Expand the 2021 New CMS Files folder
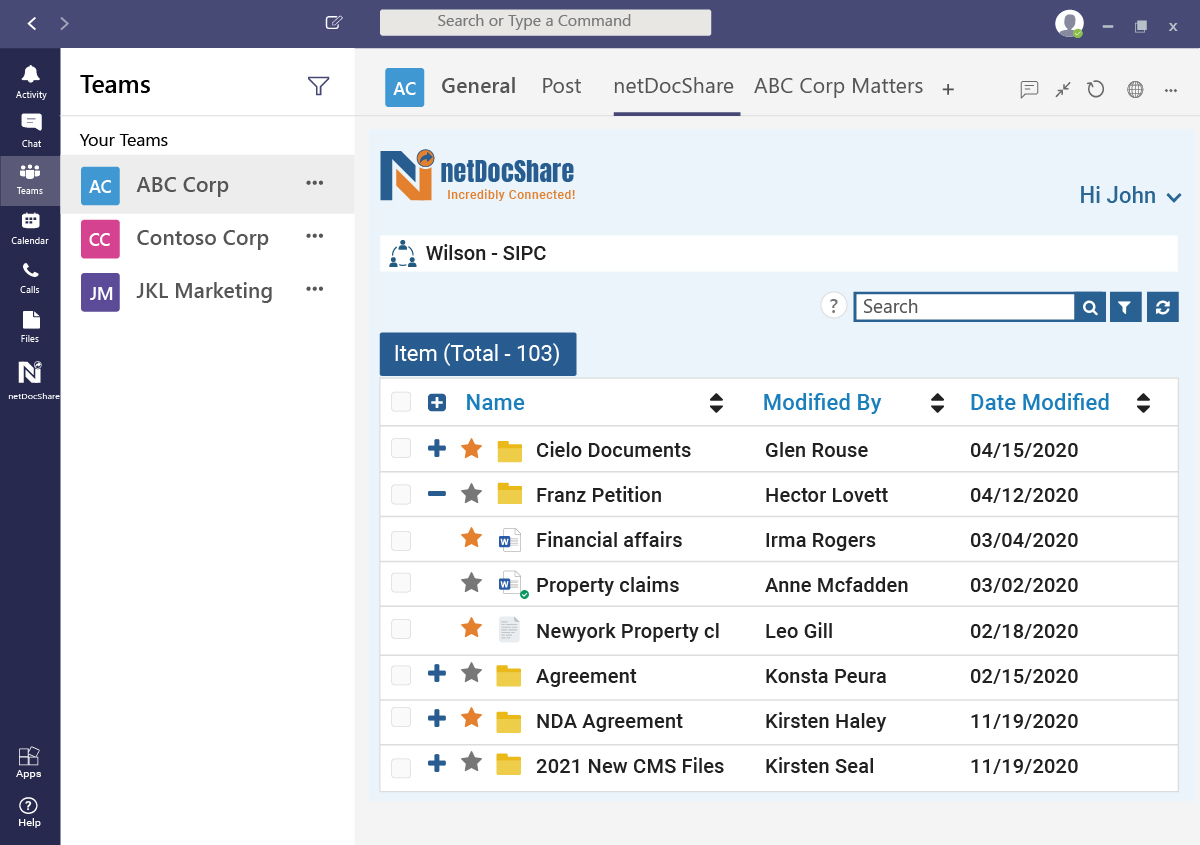This screenshot has height=845, width=1200. pyautogui.click(x=437, y=763)
